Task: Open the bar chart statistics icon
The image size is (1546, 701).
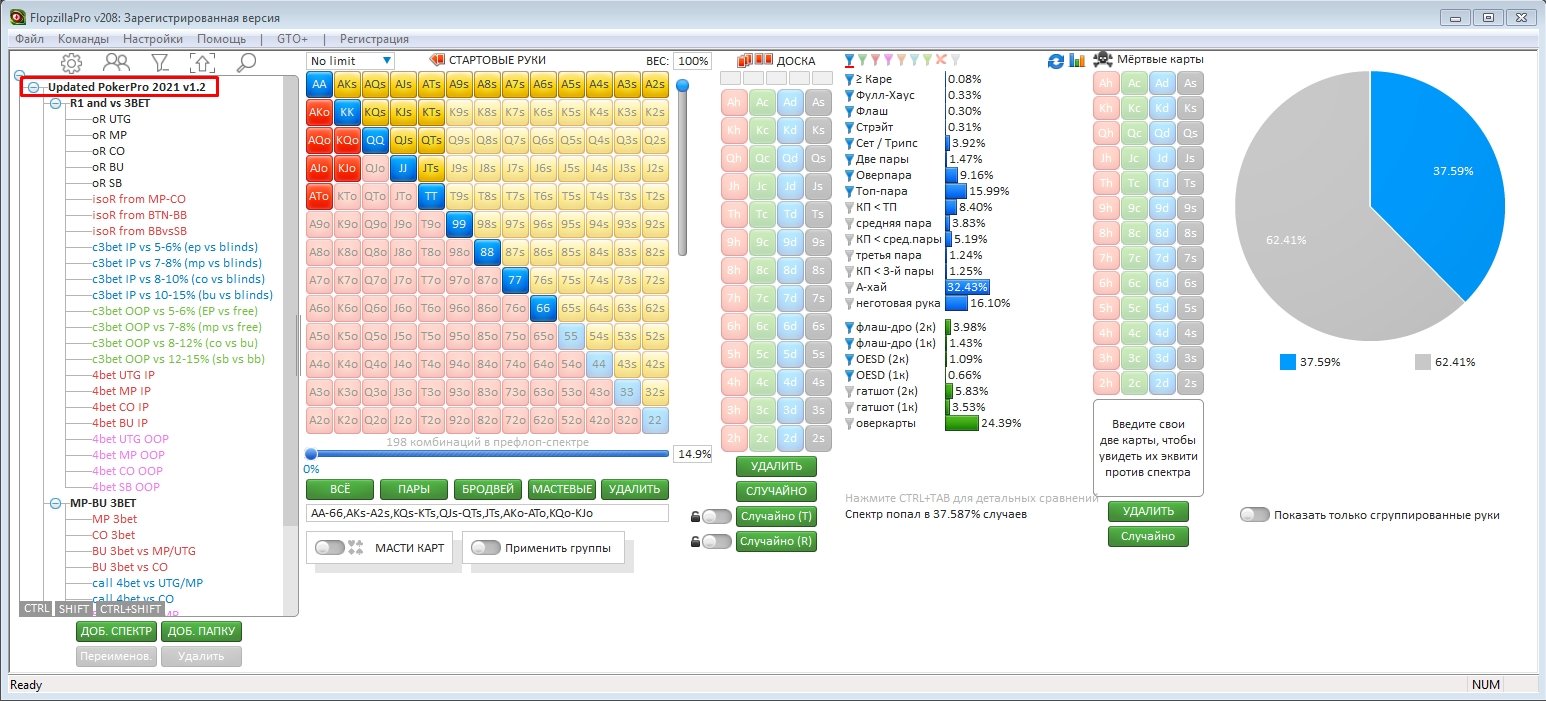Action: pos(1077,61)
